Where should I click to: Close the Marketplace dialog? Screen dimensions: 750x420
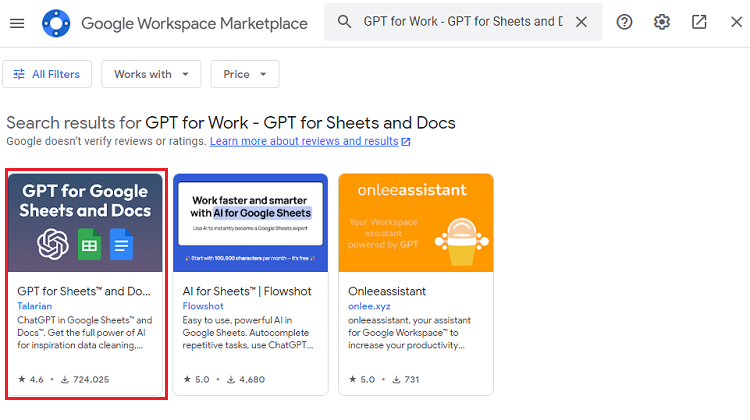pos(737,22)
